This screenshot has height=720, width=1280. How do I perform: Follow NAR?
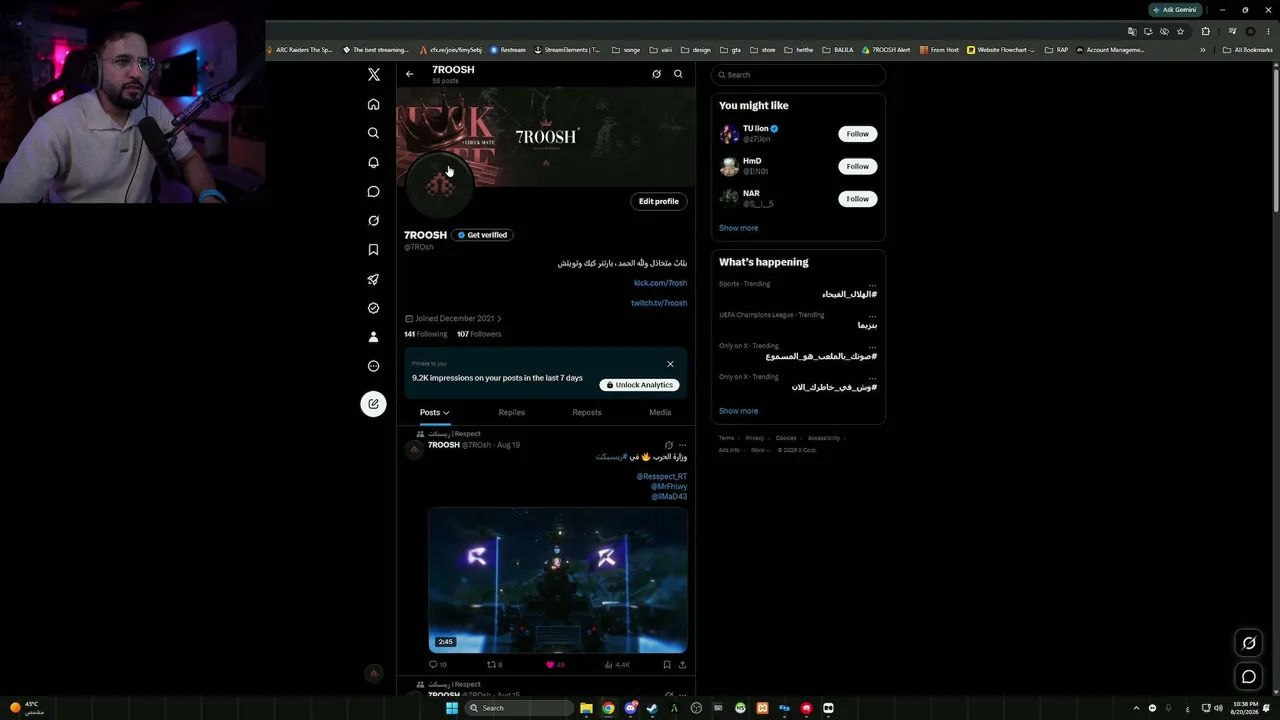(858, 199)
